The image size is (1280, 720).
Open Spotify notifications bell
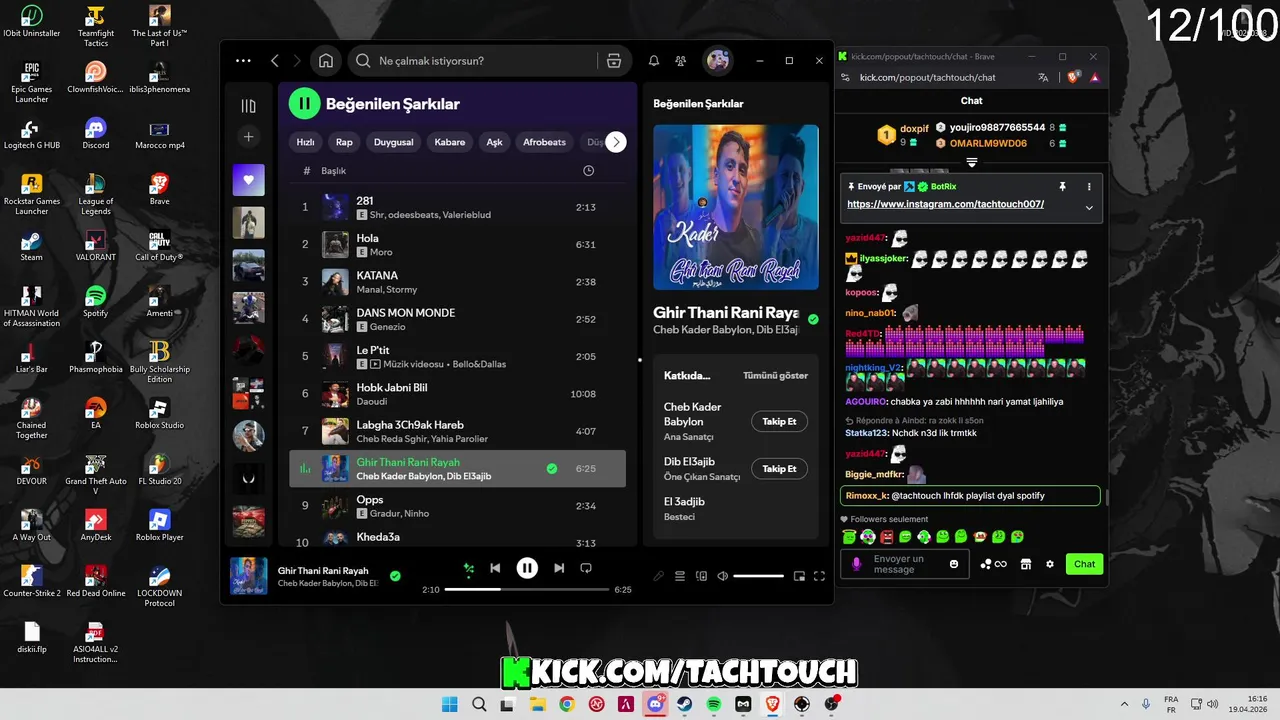tap(654, 61)
